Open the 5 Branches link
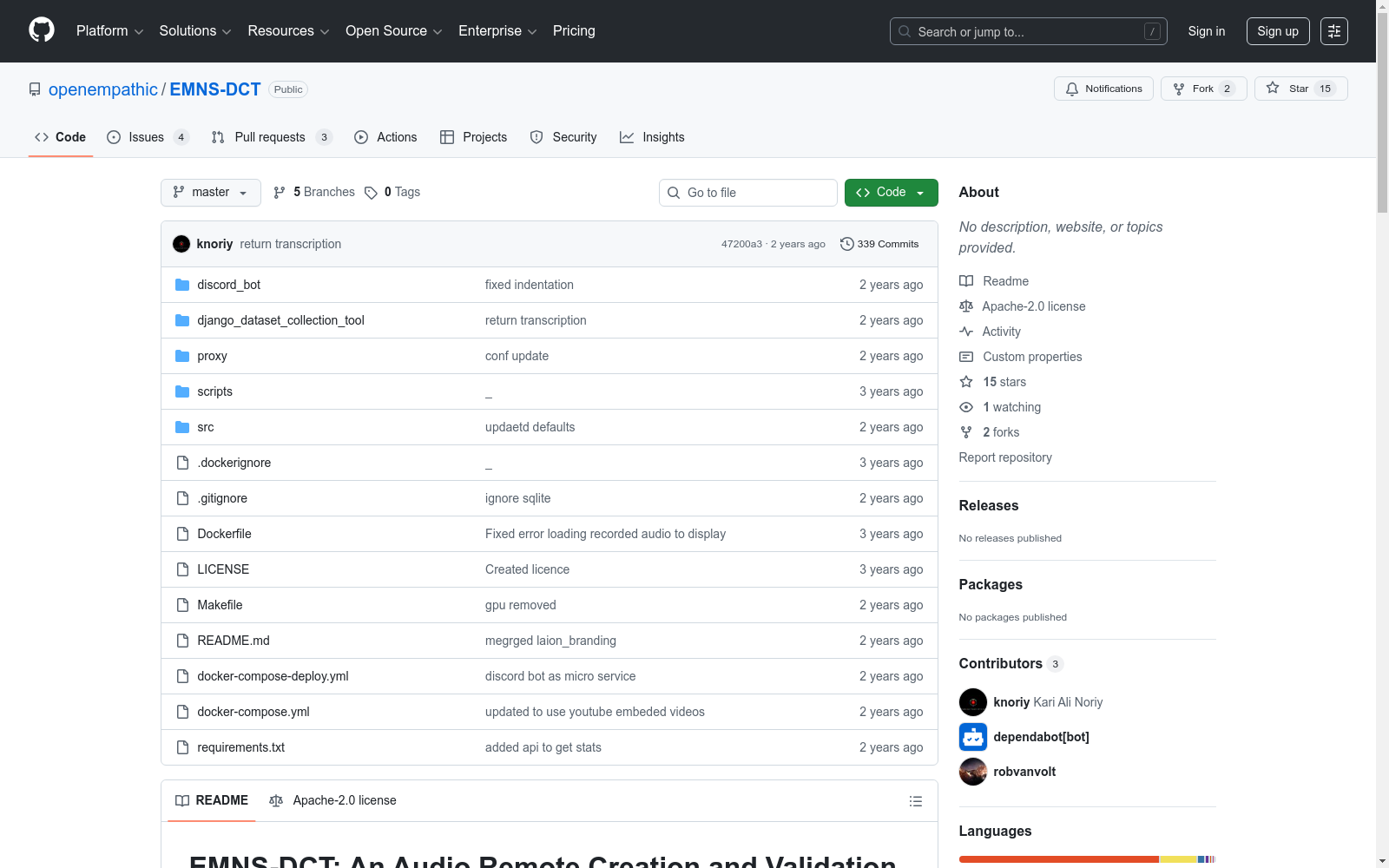Viewport: 1389px width, 868px height. point(313,193)
